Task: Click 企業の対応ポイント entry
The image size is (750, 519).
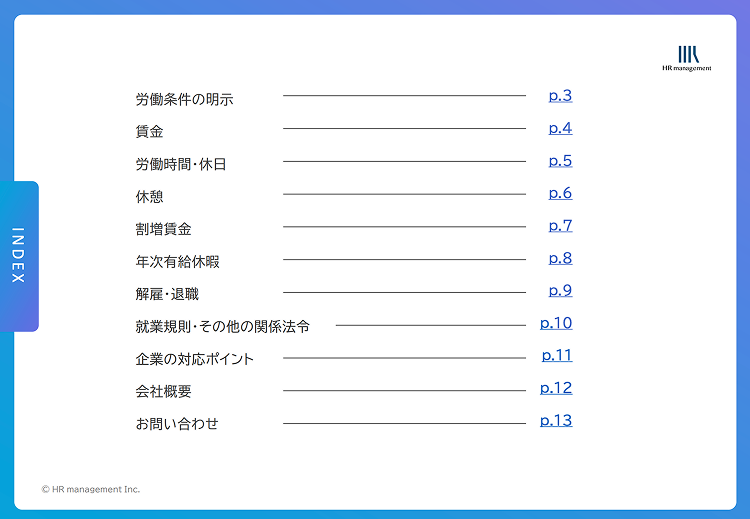Action: point(194,359)
